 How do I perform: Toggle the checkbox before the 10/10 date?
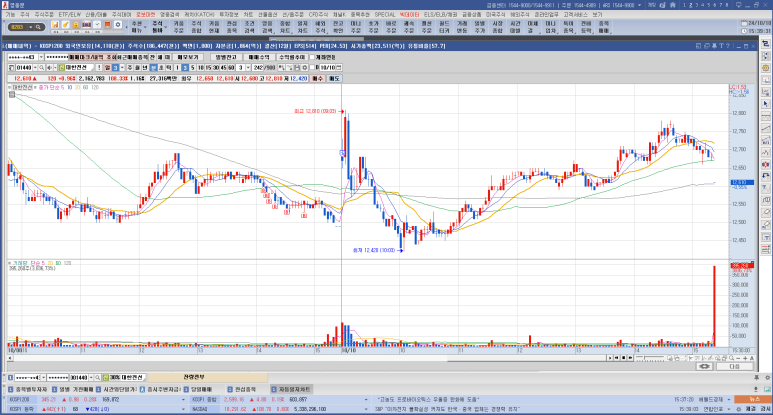pyautogui.click(x=312, y=68)
